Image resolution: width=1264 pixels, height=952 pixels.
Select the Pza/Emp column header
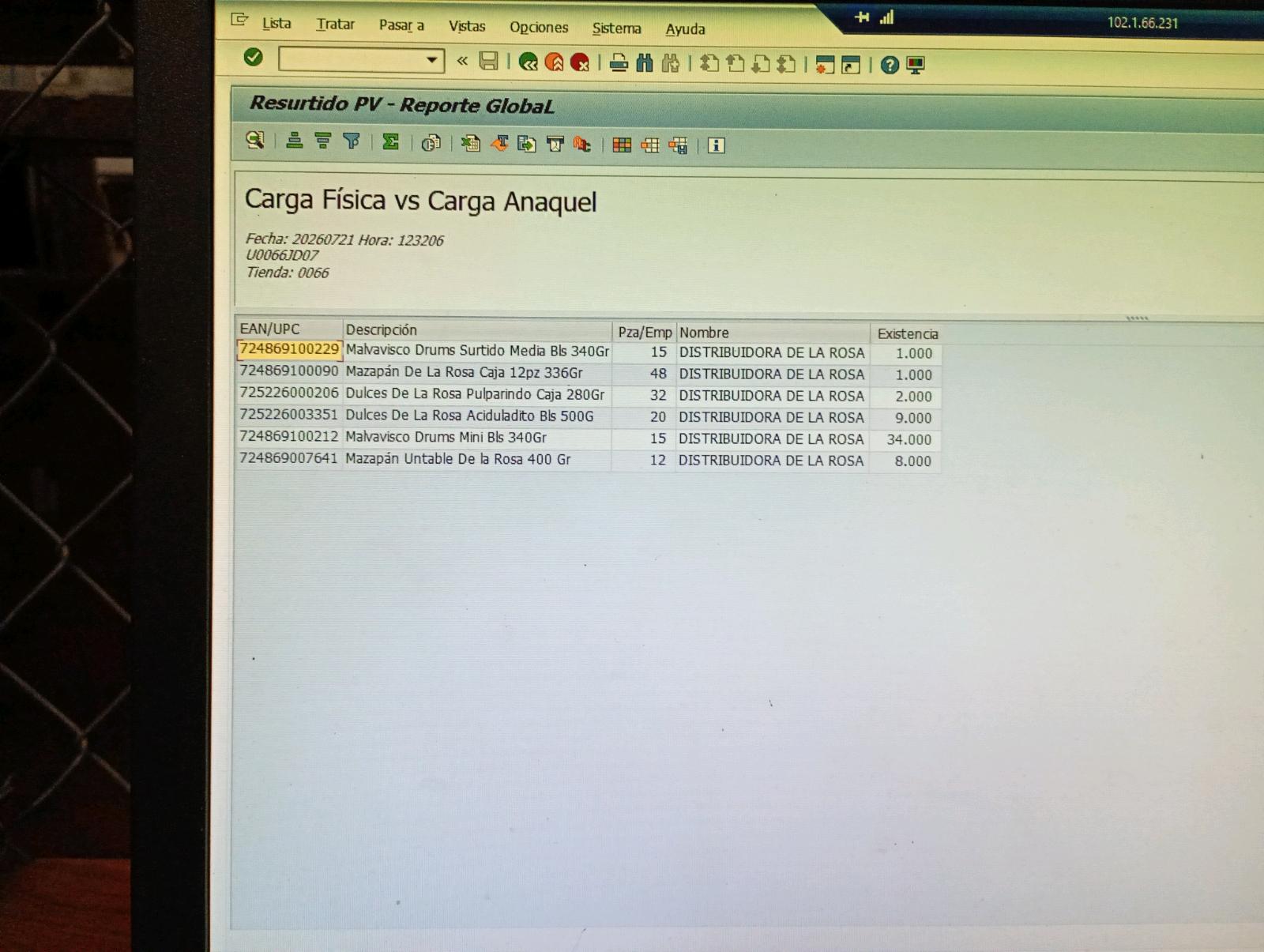tap(645, 332)
